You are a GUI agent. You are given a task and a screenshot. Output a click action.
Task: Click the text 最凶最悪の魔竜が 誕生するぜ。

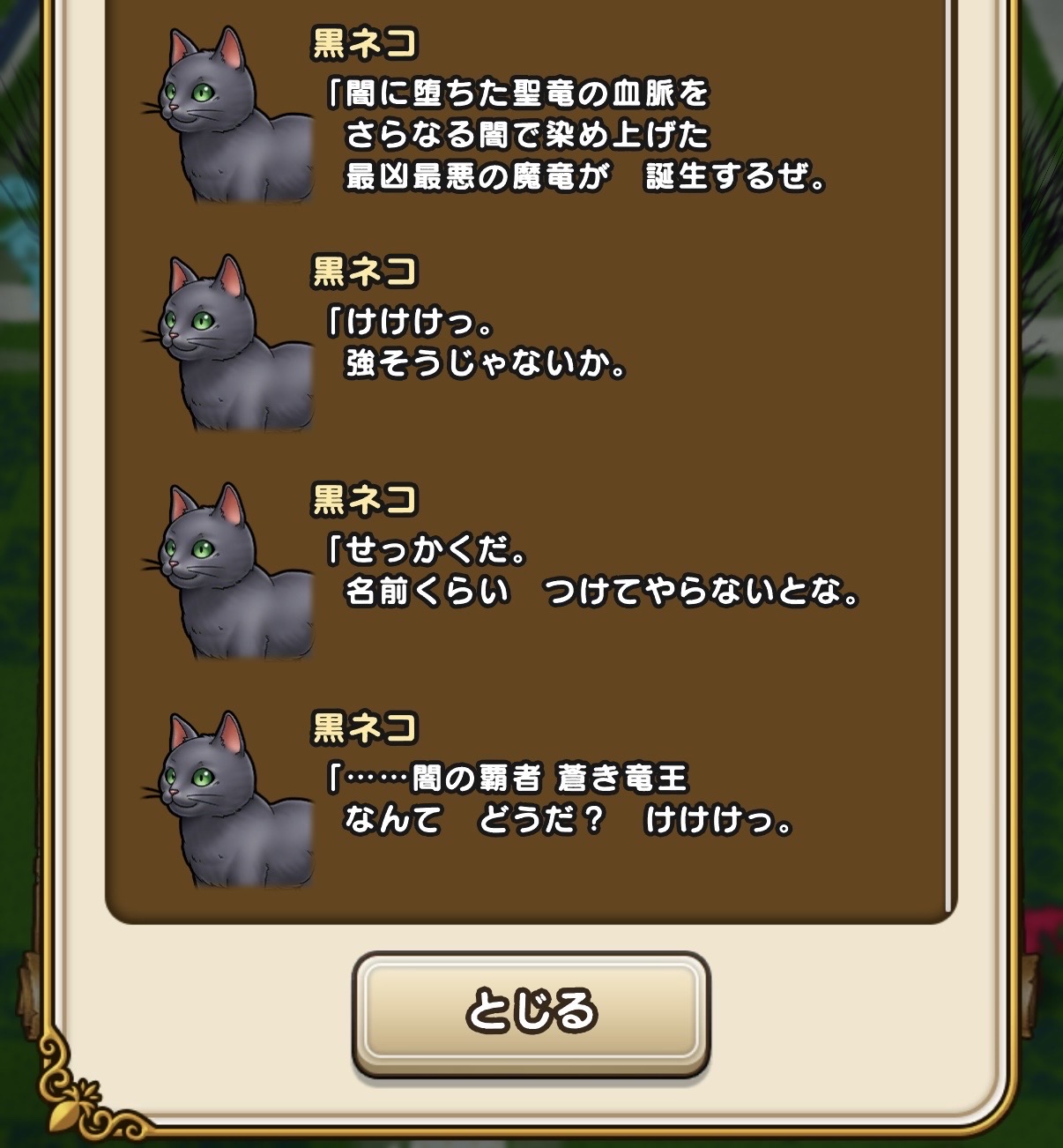(586, 177)
